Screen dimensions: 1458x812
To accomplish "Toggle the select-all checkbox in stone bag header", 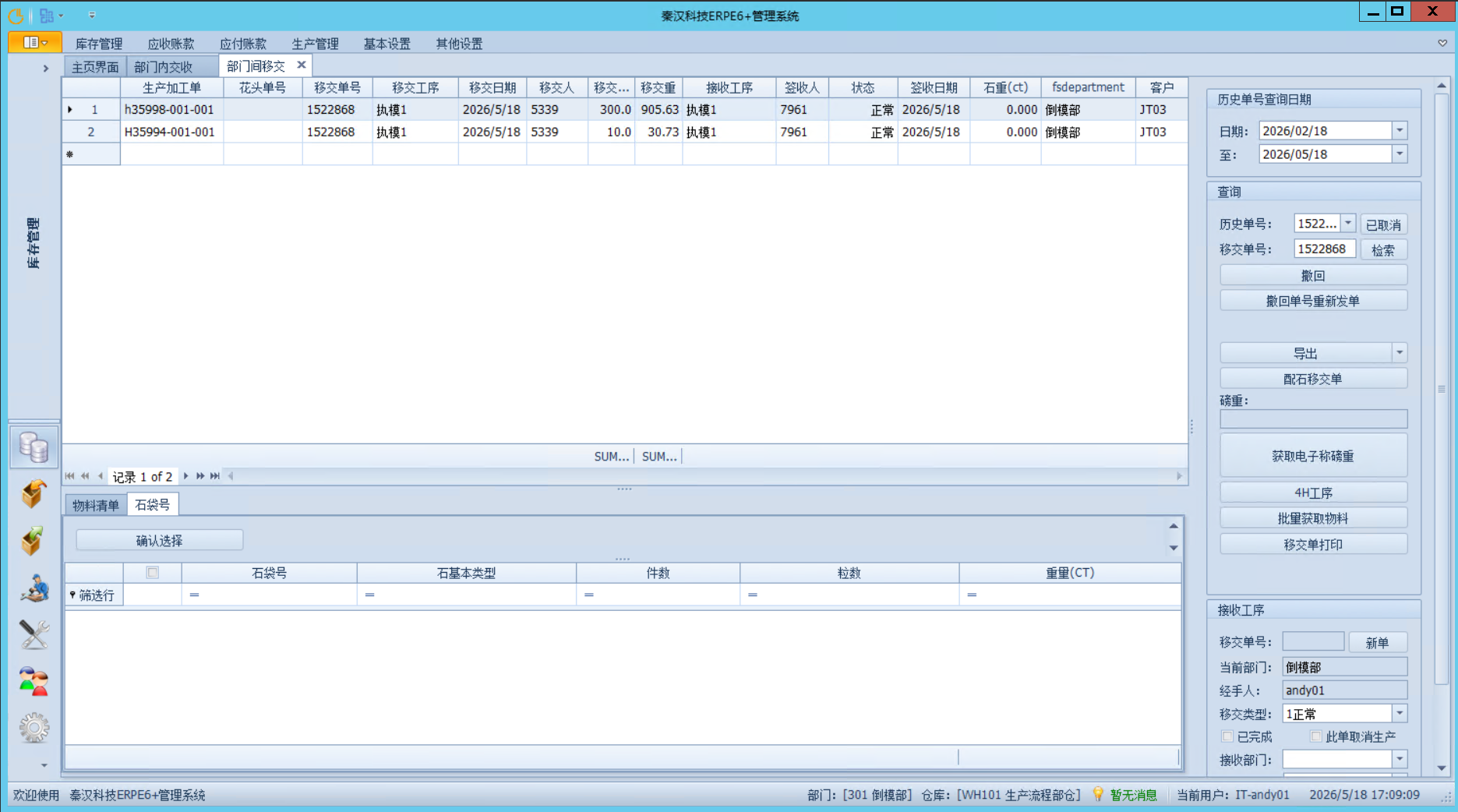I will point(153,573).
